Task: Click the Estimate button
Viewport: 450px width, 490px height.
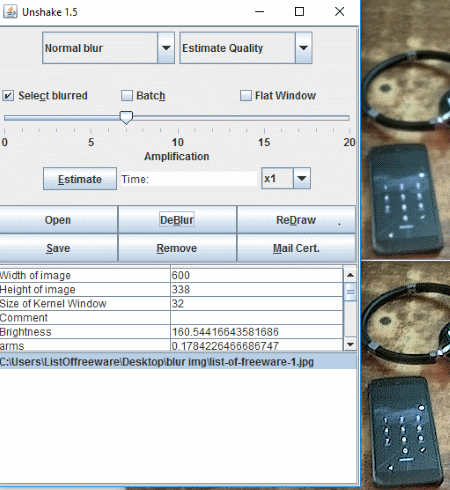Action: pos(80,179)
